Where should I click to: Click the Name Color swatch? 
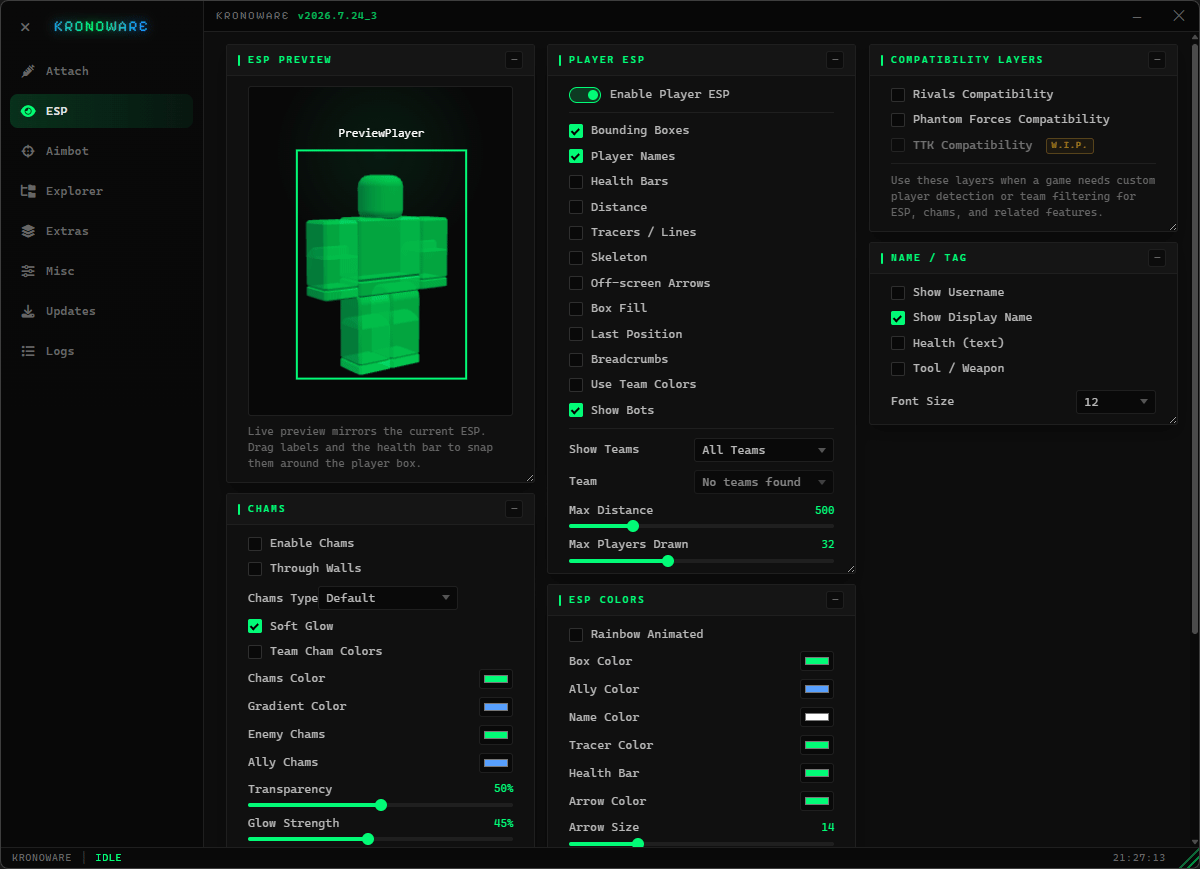point(817,717)
